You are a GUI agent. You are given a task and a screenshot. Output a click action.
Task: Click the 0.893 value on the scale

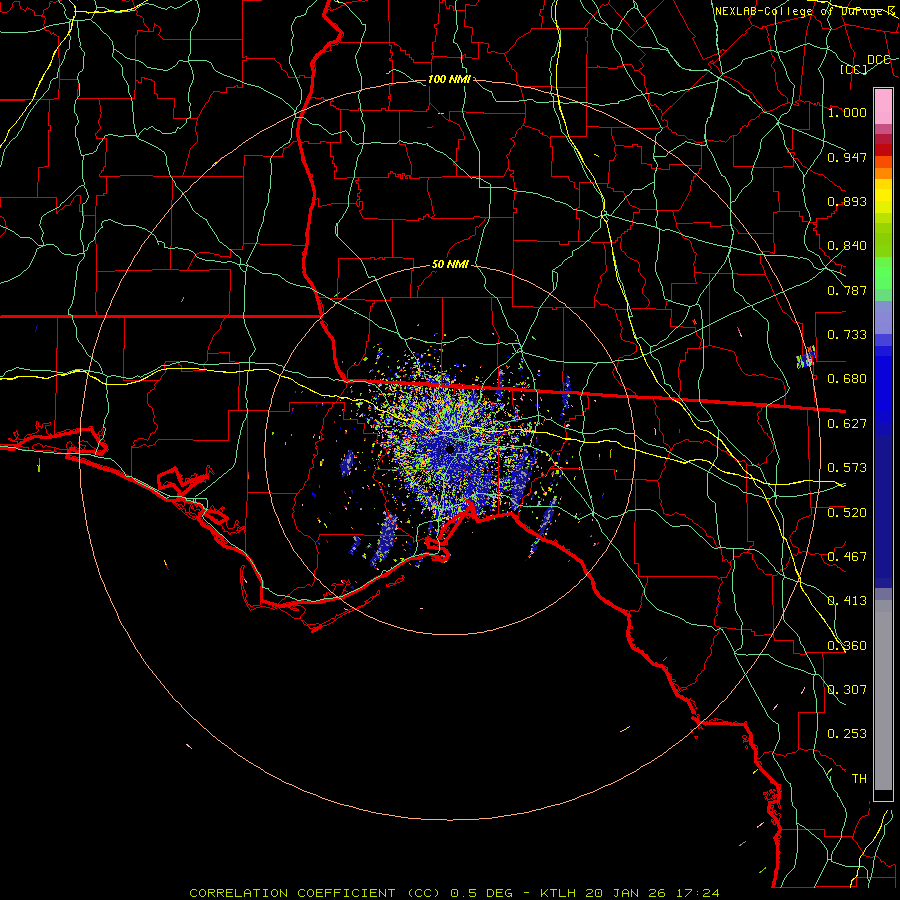pos(847,201)
